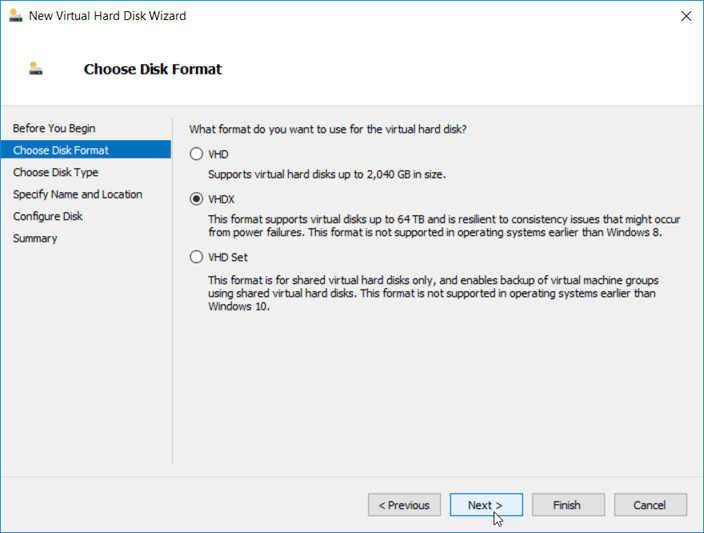Click the VHDX option label text

pyautogui.click(x=221, y=199)
